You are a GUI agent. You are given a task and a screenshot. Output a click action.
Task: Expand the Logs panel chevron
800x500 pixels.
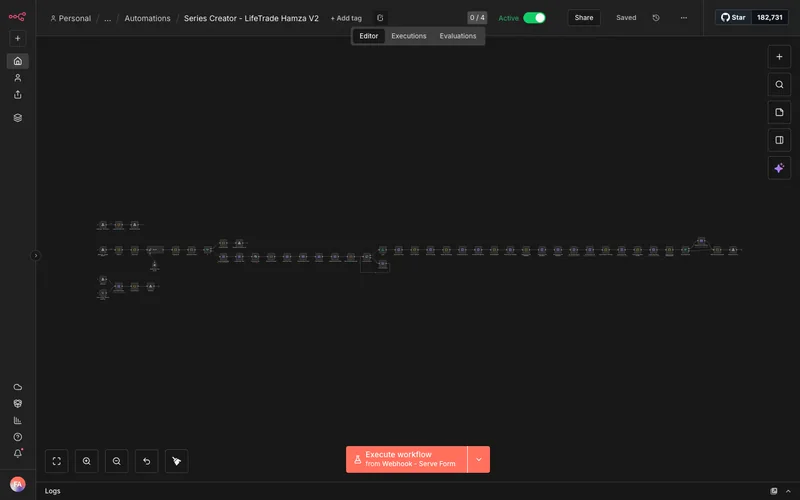[x=788, y=491]
